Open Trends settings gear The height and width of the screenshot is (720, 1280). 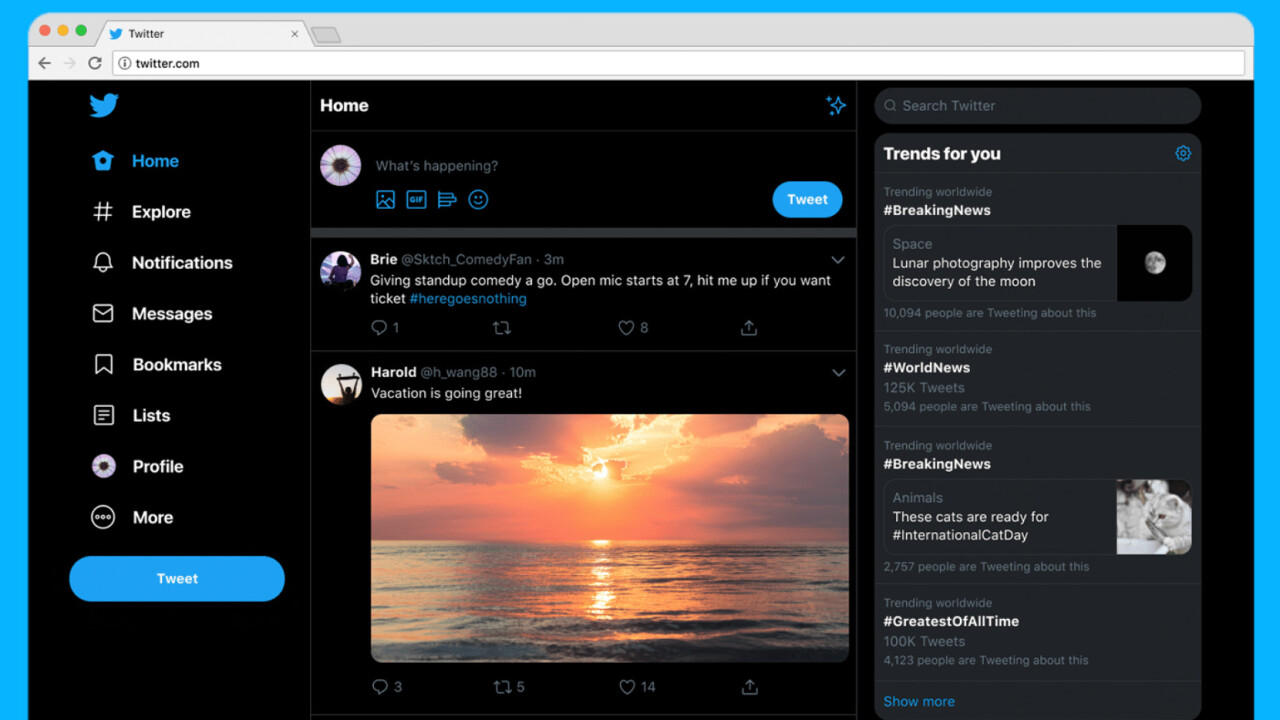(x=1183, y=154)
